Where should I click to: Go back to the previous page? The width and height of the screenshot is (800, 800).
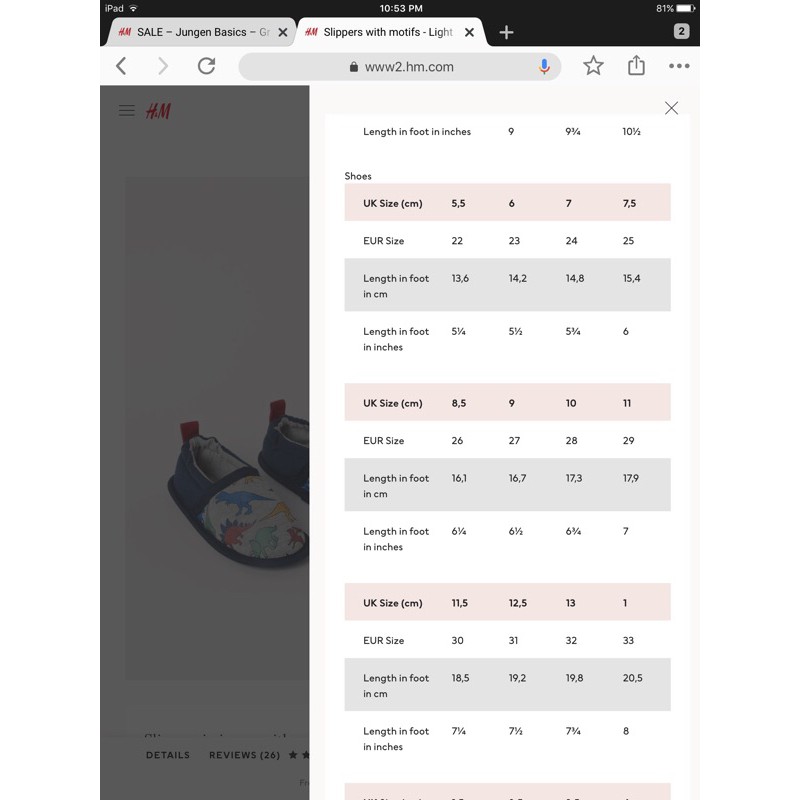(x=122, y=66)
